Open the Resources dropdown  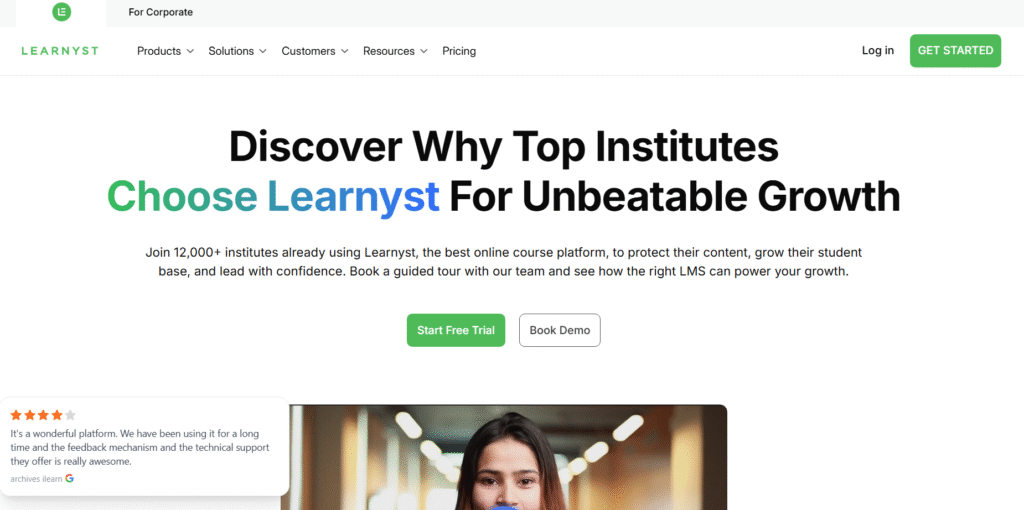coord(395,51)
